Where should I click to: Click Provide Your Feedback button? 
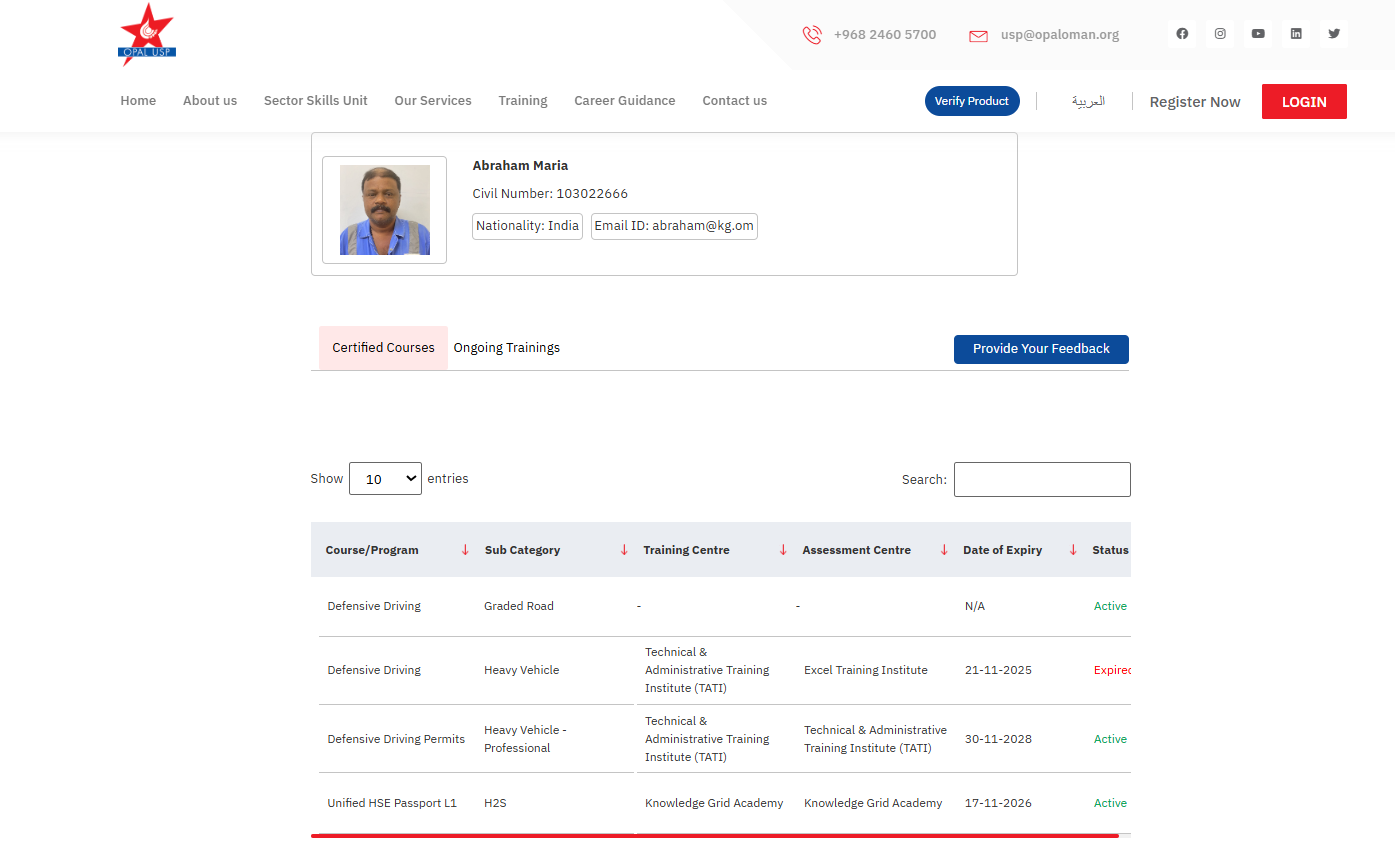click(1041, 349)
